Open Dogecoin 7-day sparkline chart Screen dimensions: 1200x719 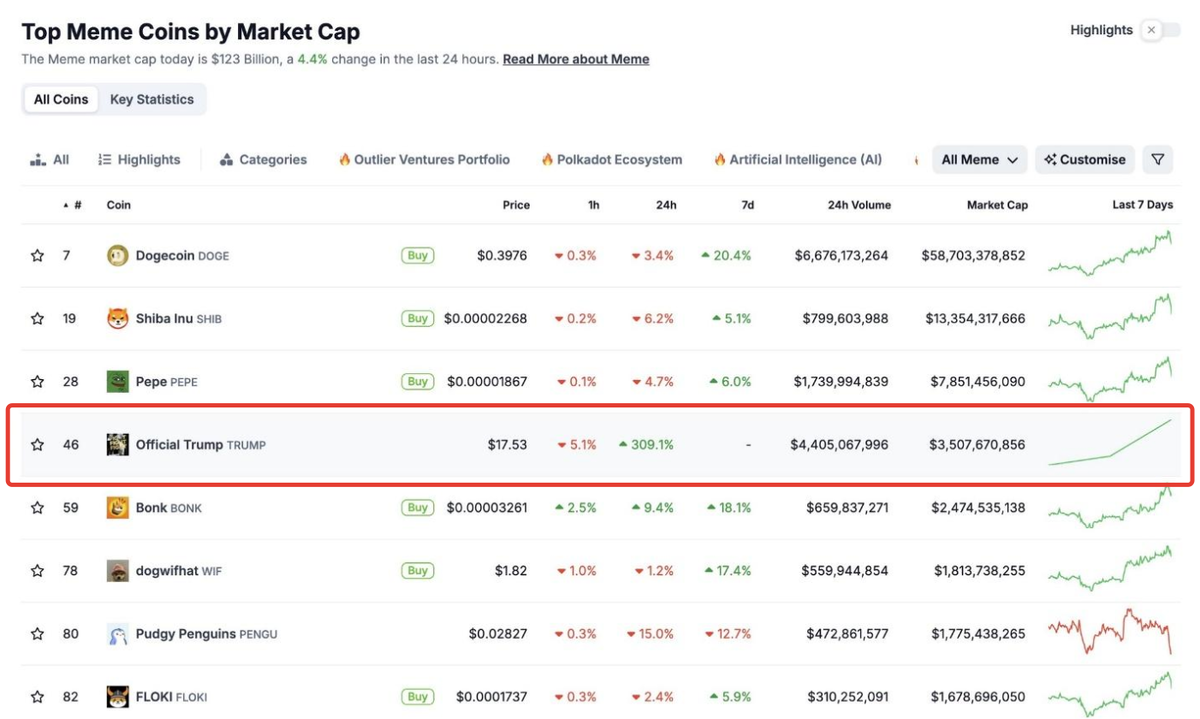(x=1110, y=253)
